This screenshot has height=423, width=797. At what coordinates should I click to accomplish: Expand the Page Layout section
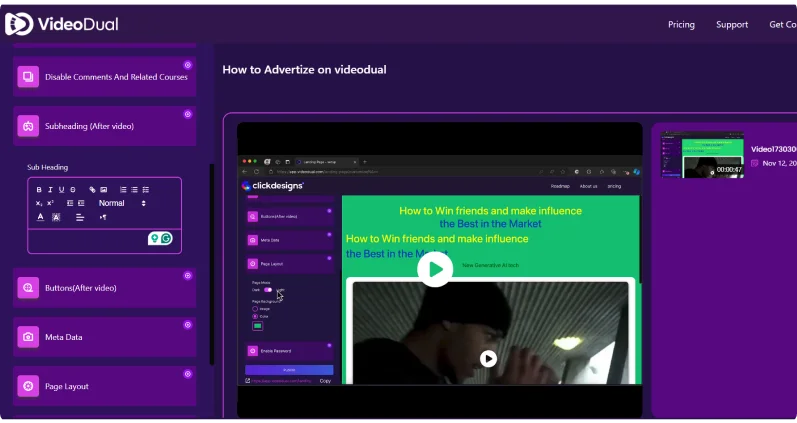(67, 386)
